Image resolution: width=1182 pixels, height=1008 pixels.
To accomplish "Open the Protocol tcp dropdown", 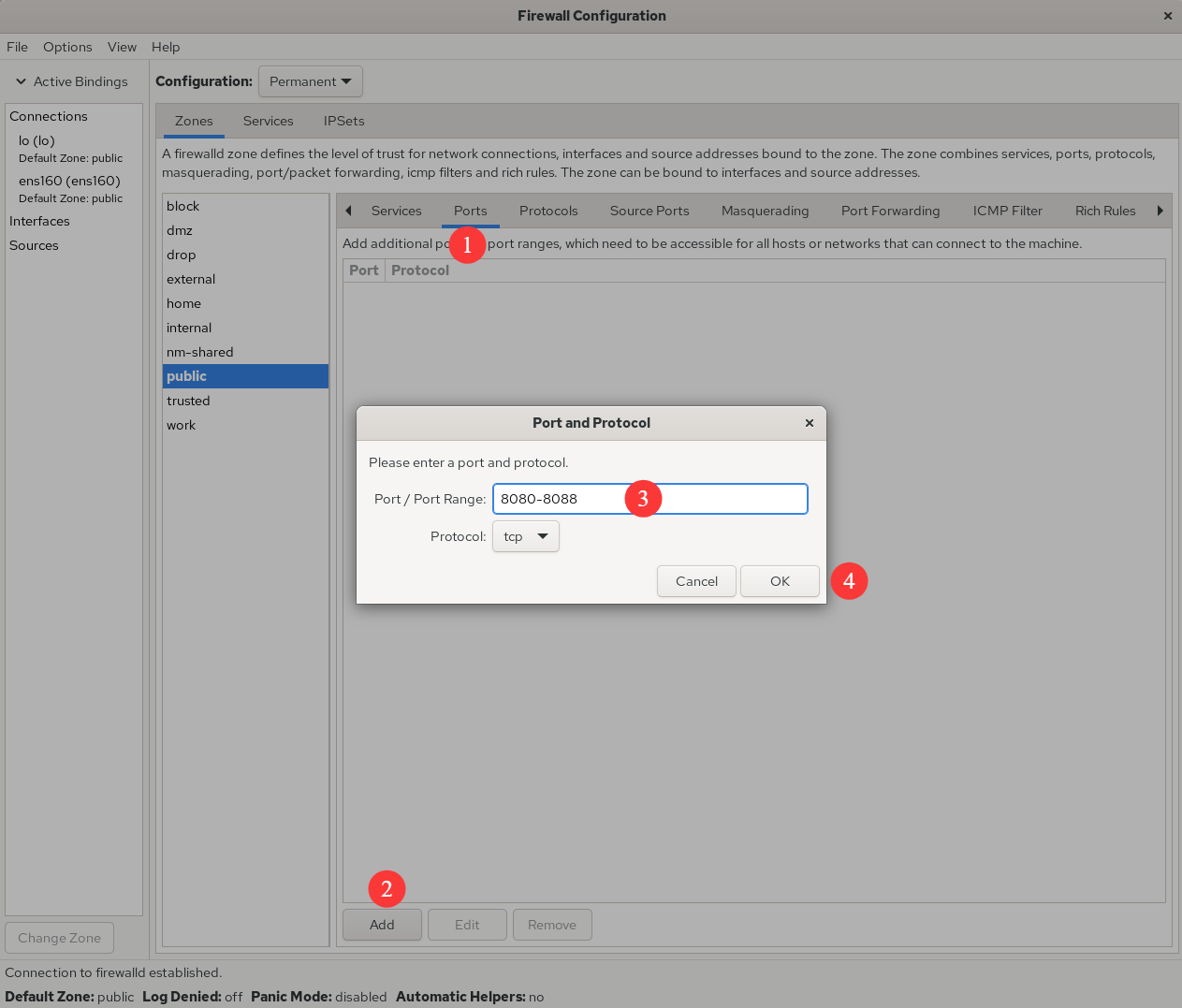I will coord(526,536).
